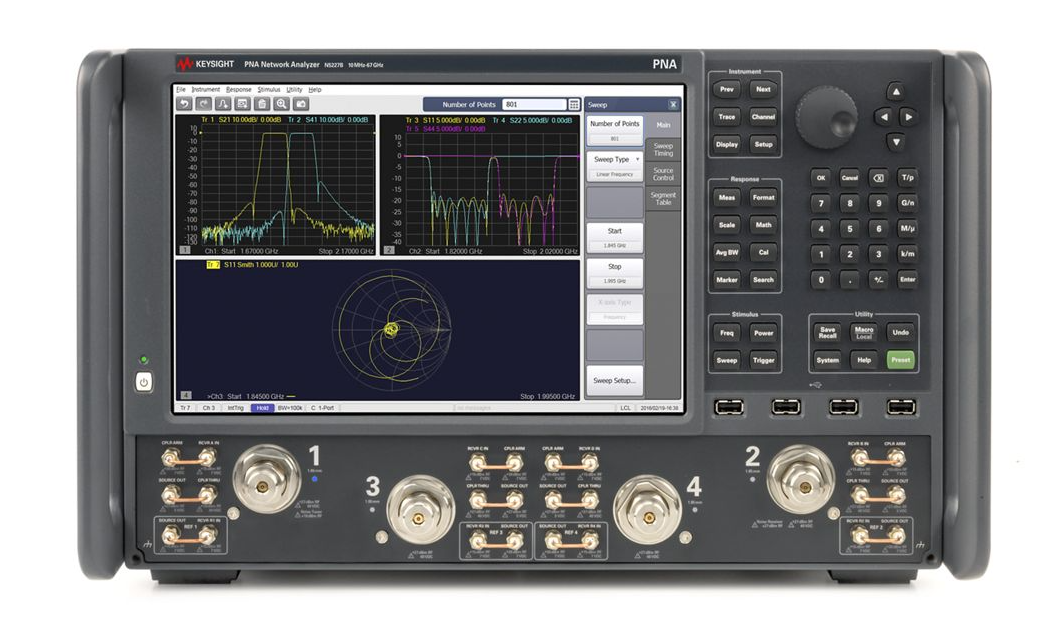Viewport: 1042px width, 636px height.
Task: Toggle the blue Hold status indicator
Action: coord(262,408)
